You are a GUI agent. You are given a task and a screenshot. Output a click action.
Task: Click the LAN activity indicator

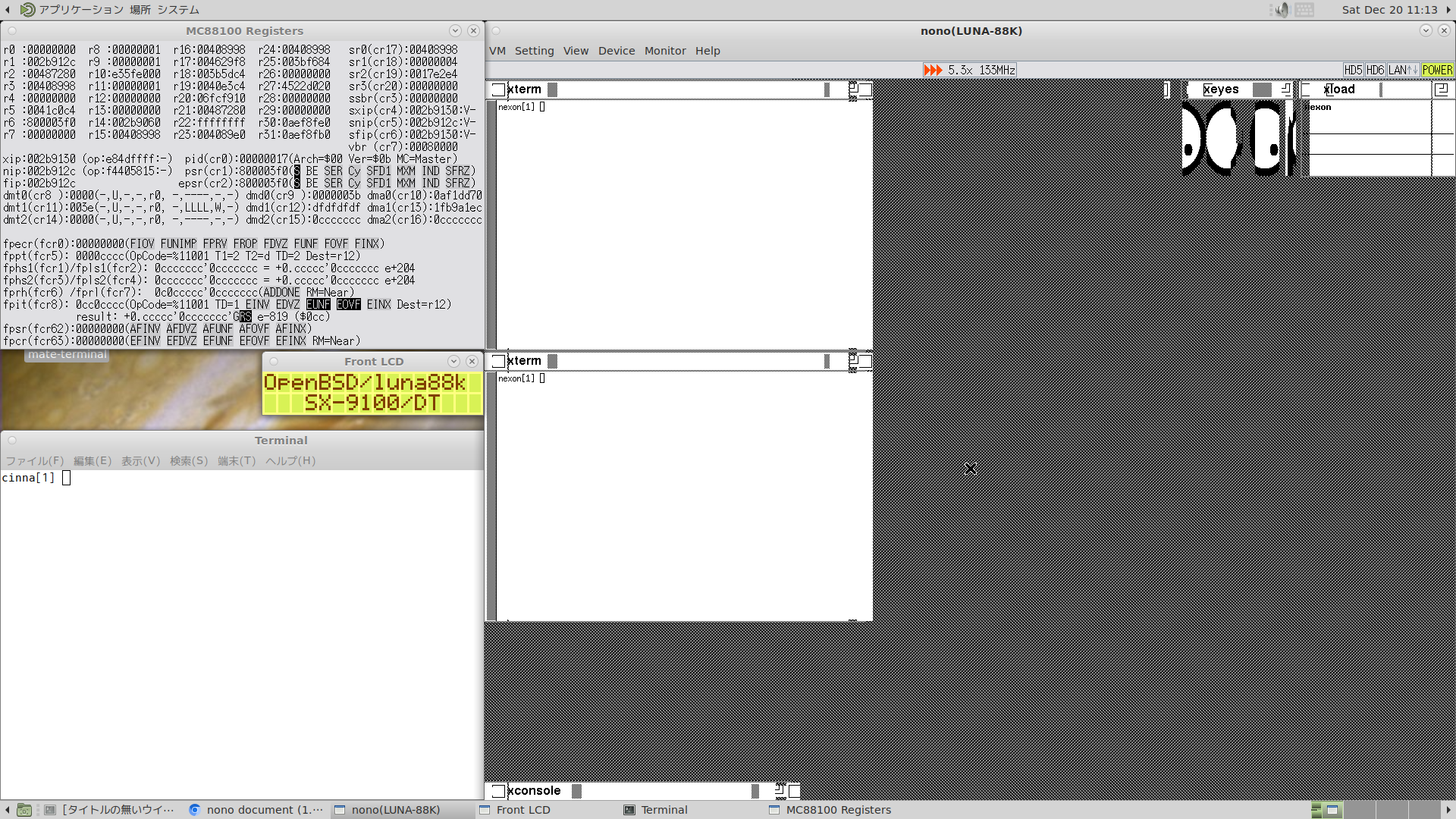(1402, 70)
